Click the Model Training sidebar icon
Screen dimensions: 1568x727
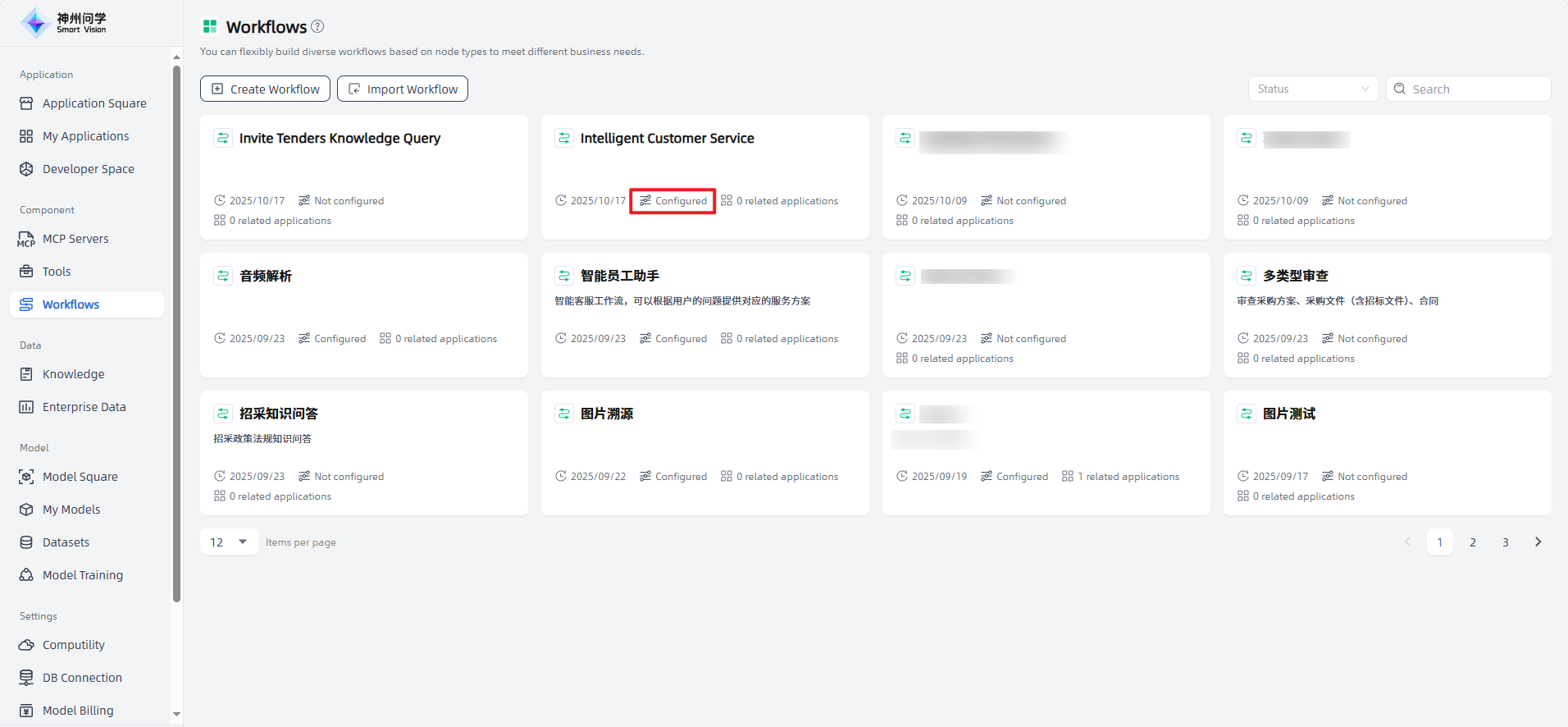pos(26,575)
